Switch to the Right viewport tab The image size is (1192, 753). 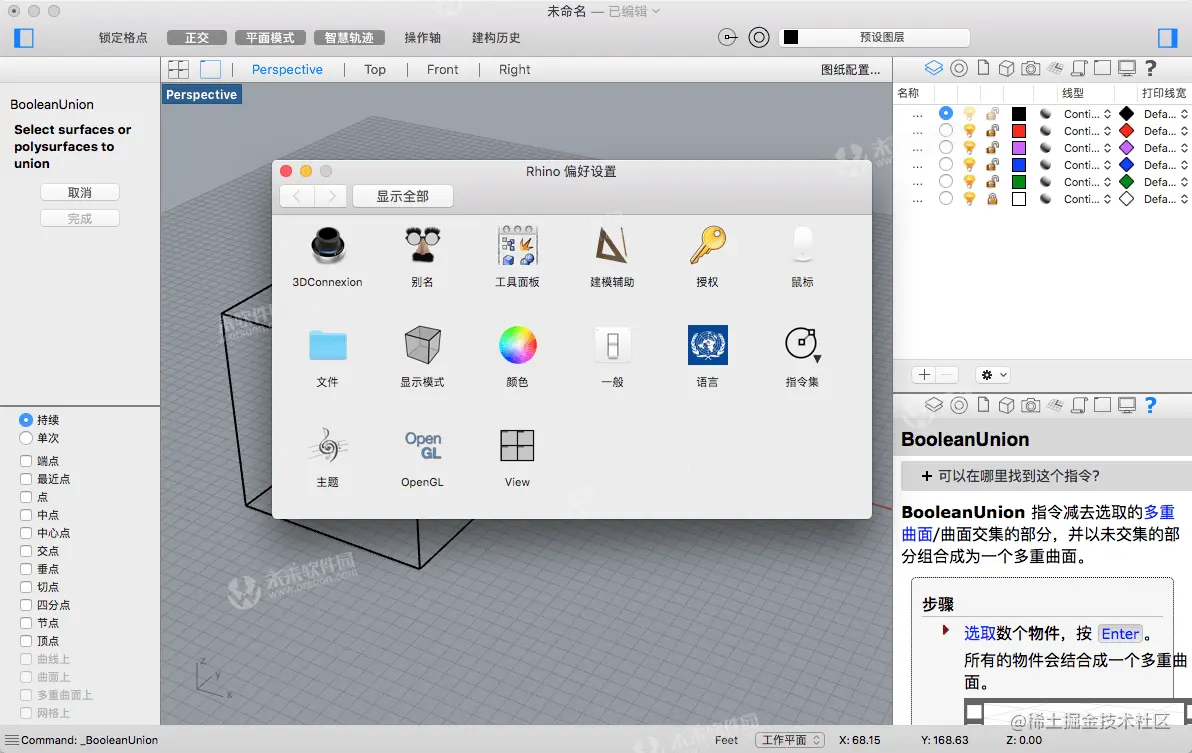coord(515,69)
